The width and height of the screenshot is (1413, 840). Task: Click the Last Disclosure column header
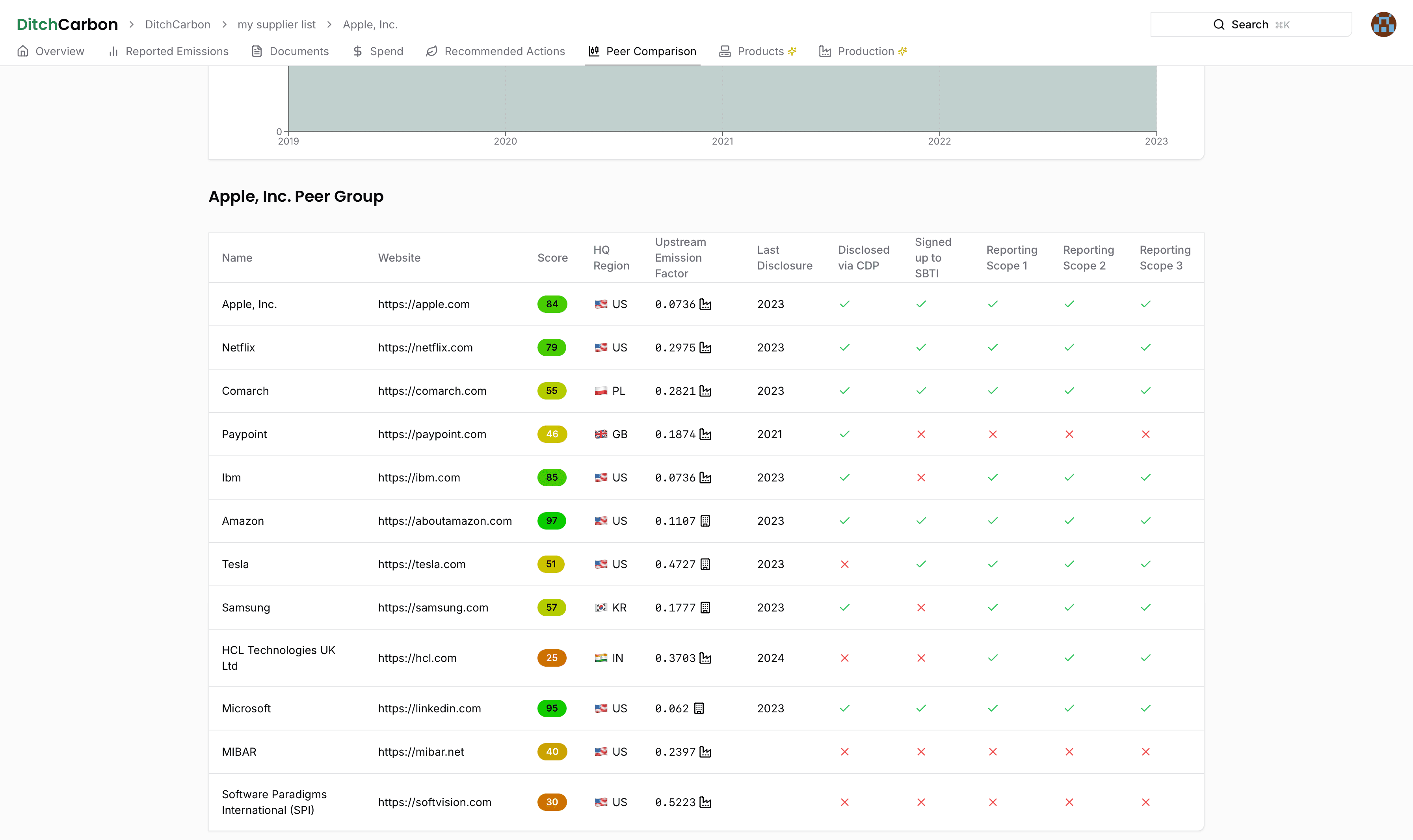coord(784,258)
